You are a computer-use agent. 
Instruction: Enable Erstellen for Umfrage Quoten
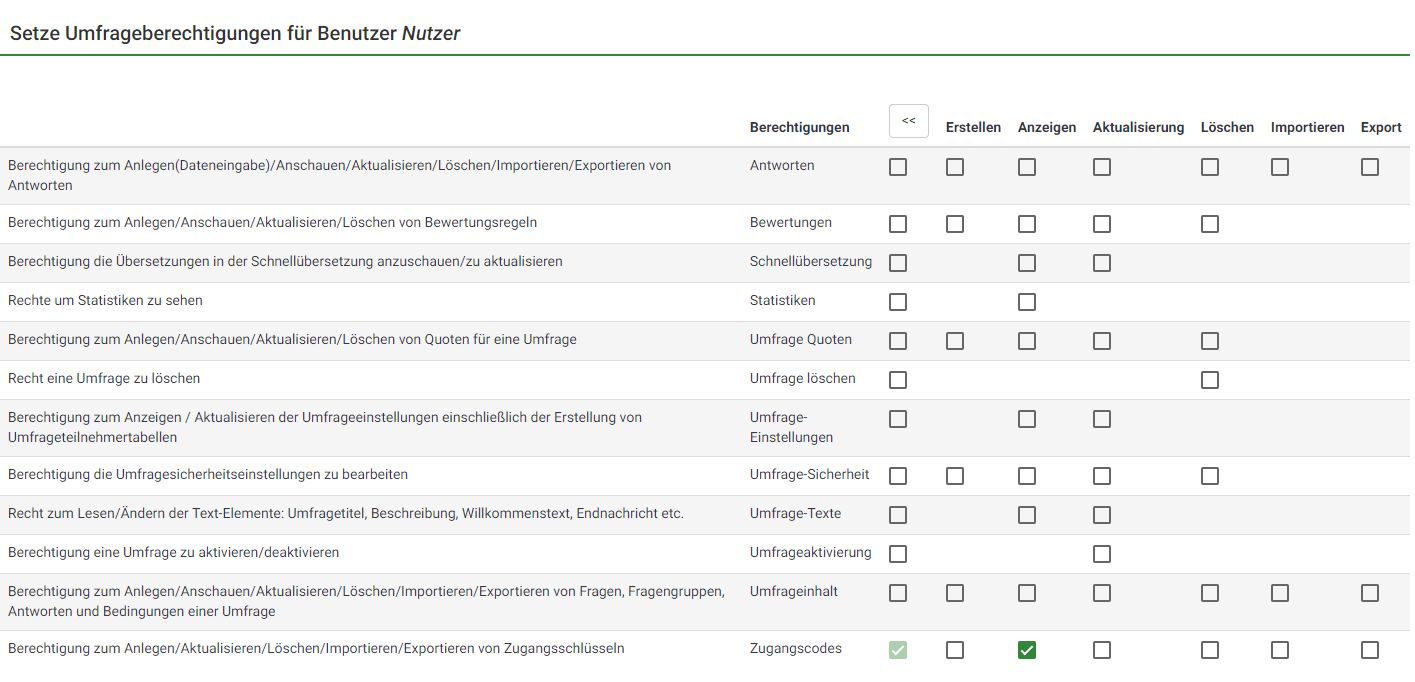pyautogui.click(x=955, y=341)
